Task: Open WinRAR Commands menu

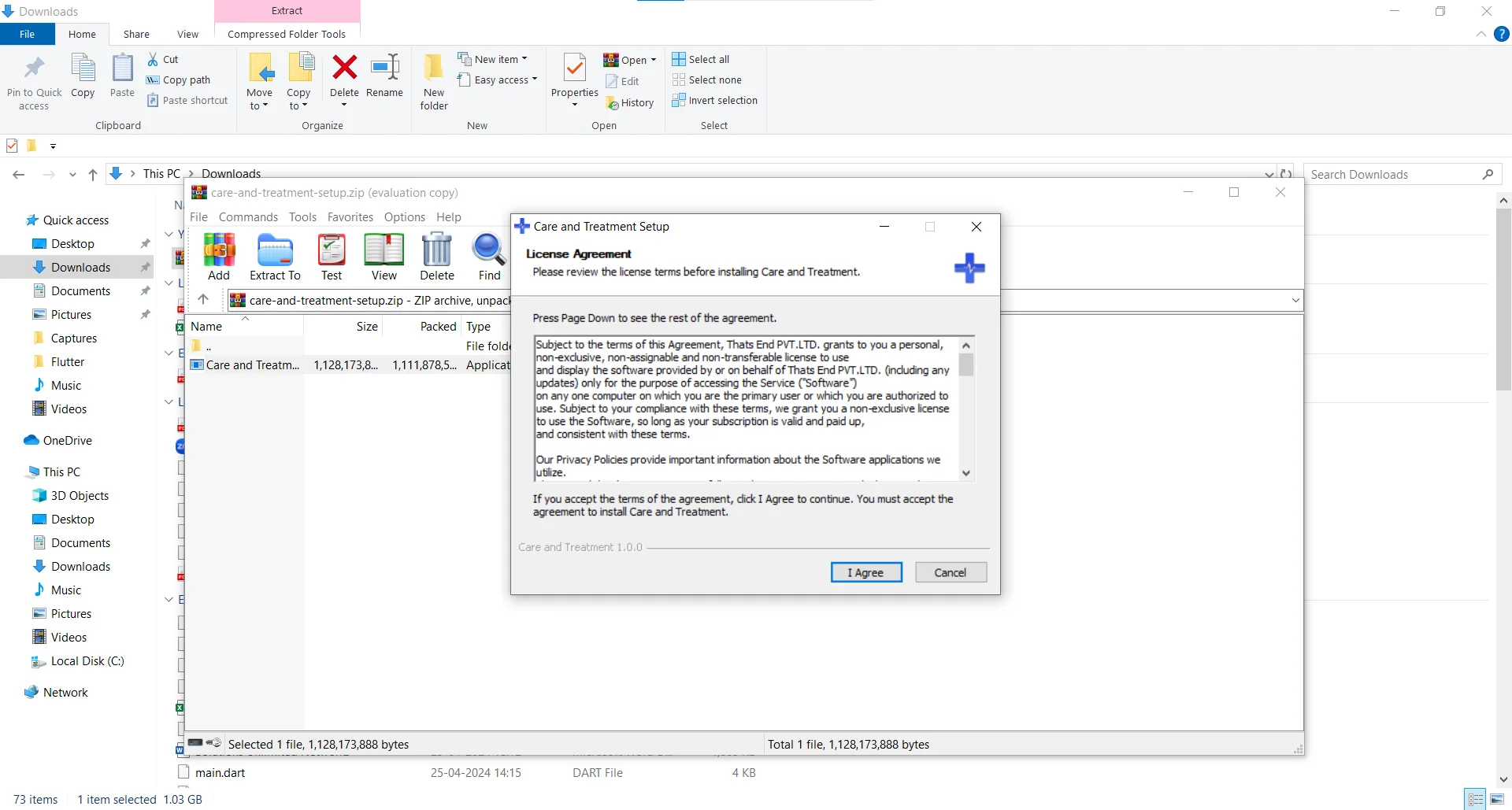Action: point(248,216)
